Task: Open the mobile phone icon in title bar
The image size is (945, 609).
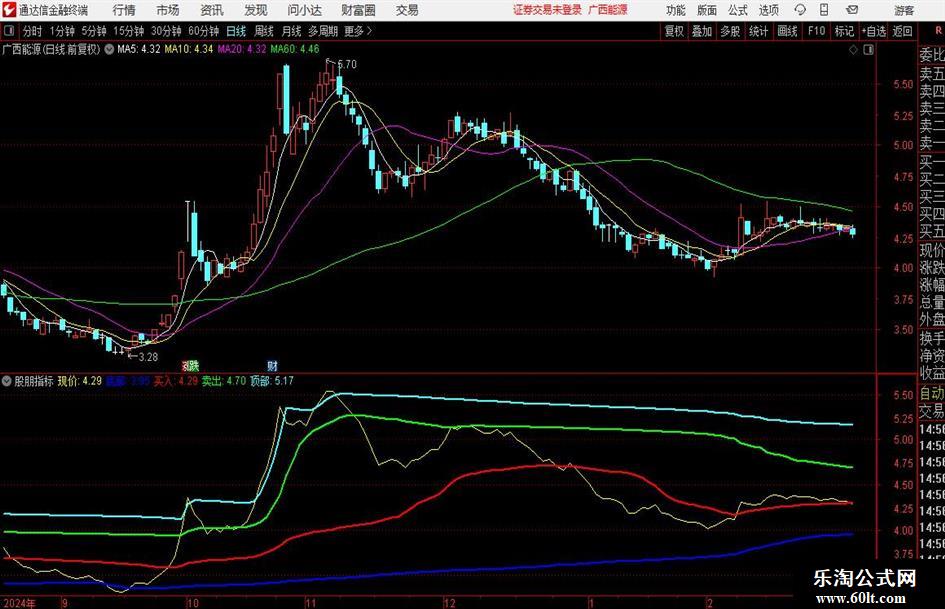Action: [x=824, y=10]
